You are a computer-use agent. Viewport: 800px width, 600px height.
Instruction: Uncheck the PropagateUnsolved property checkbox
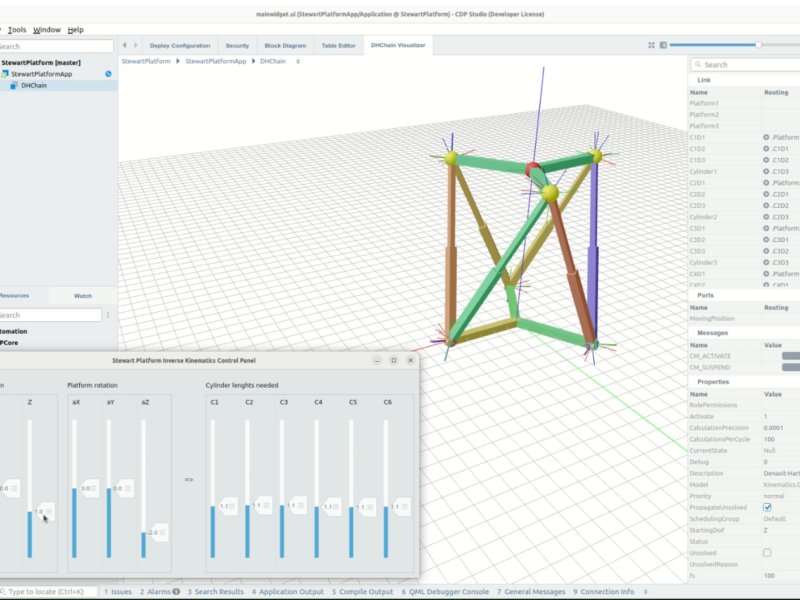pyautogui.click(x=765, y=509)
